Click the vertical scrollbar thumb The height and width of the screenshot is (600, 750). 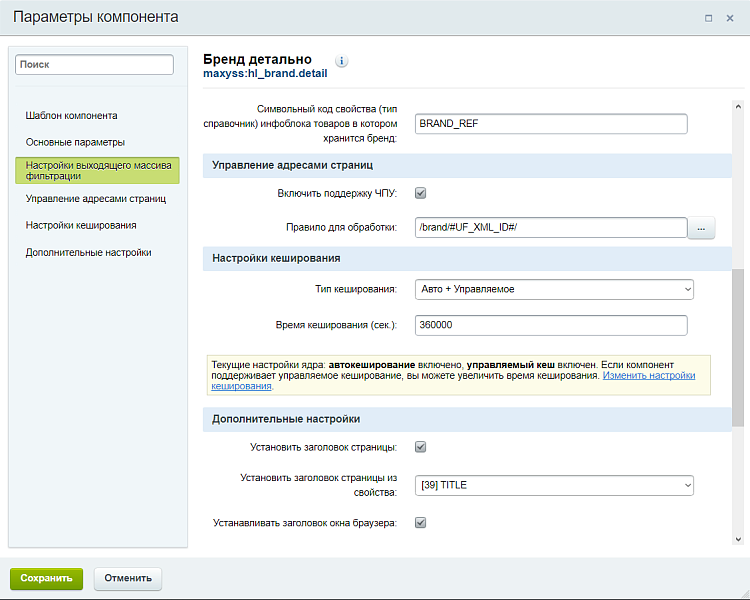tap(738, 348)
